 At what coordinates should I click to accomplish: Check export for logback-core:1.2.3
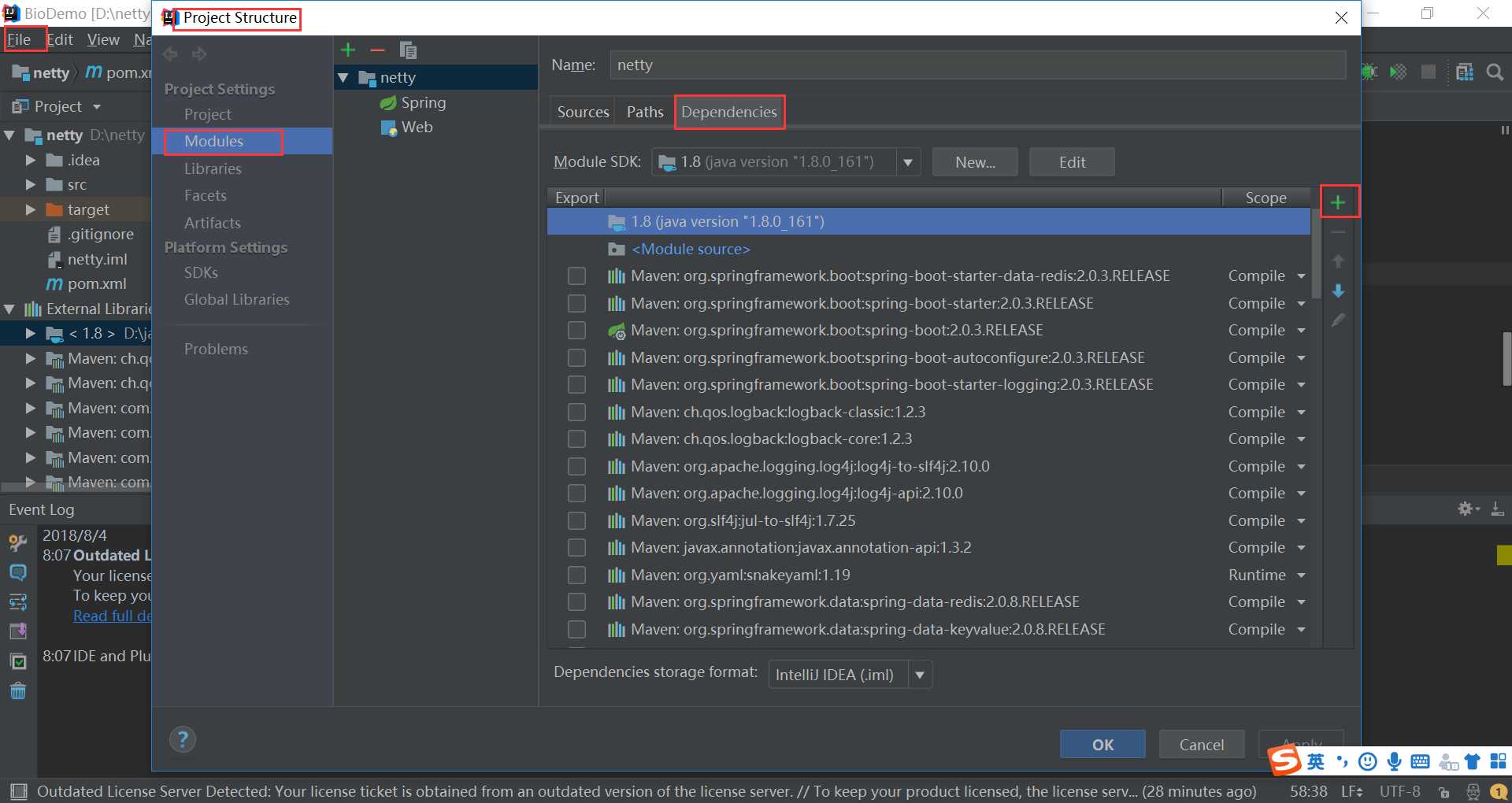576,439
